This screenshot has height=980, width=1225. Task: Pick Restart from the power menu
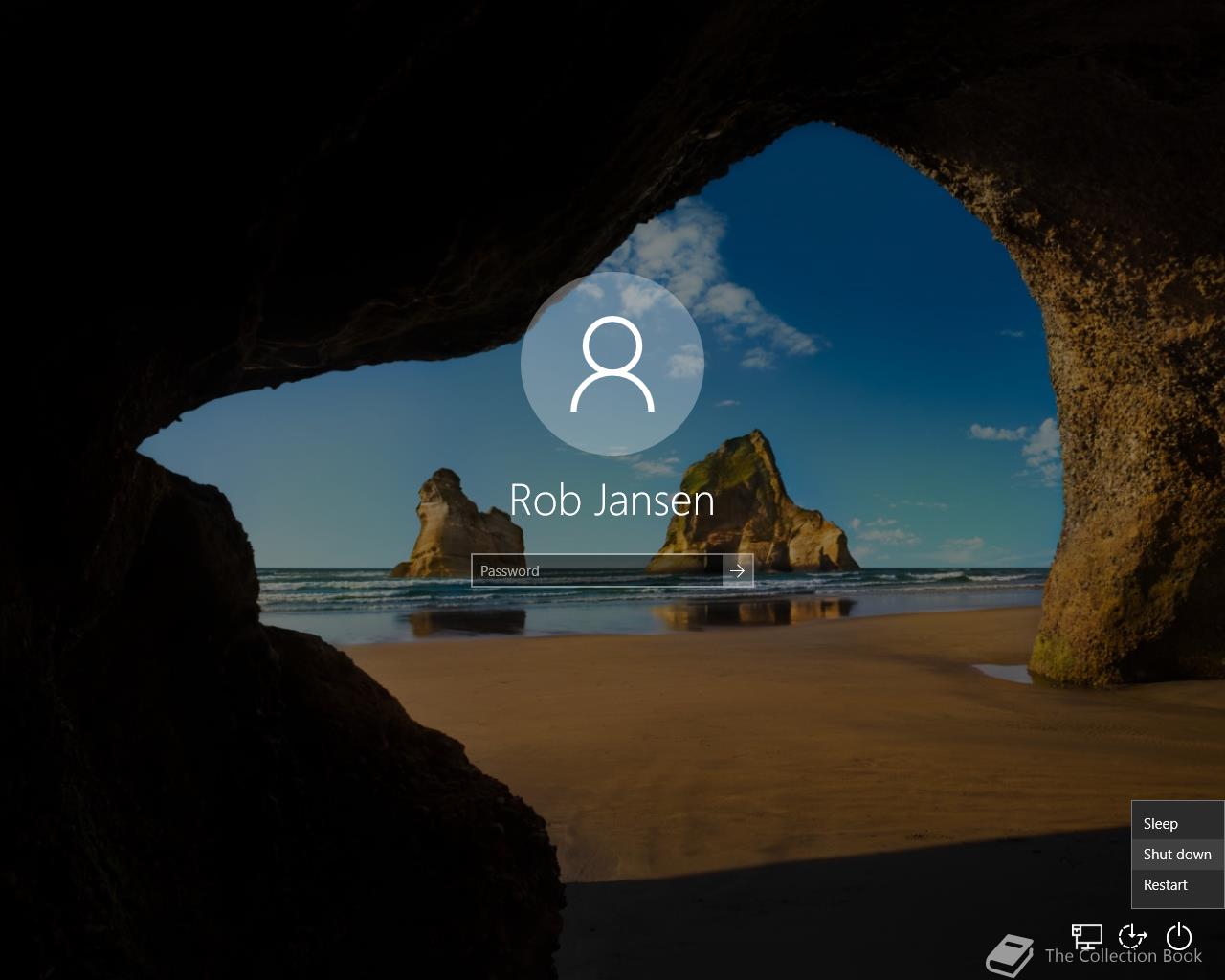tap(1178, 885)
